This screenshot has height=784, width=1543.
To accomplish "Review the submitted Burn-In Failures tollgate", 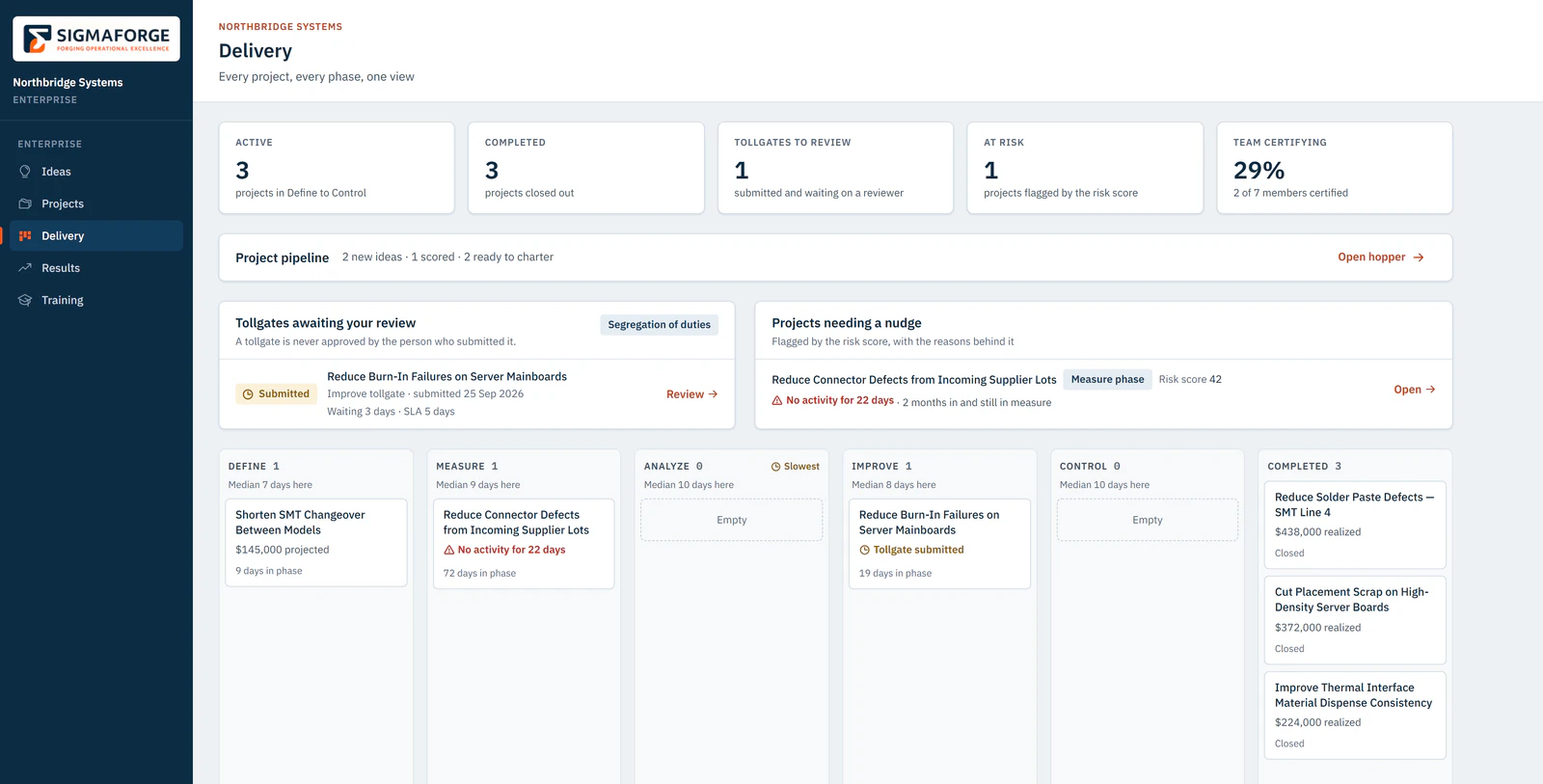I will [x=691, y=394].
